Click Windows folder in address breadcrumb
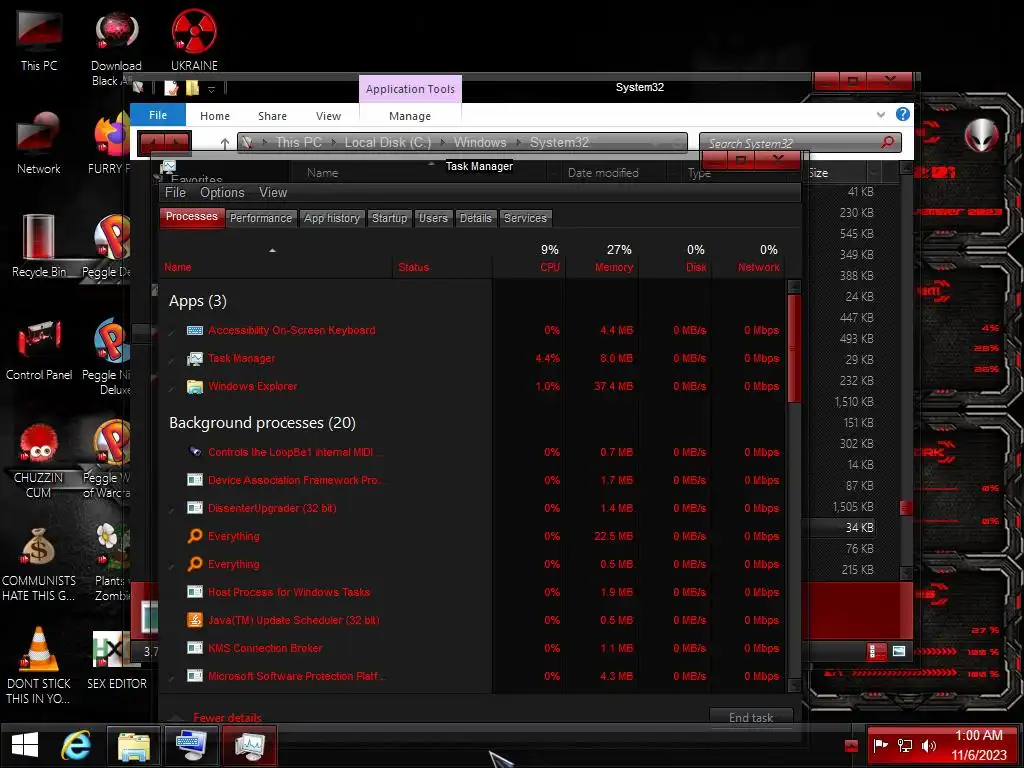The width and height of the screenshot is (1024, 768). pyautogui.click(x=480, y=142)
